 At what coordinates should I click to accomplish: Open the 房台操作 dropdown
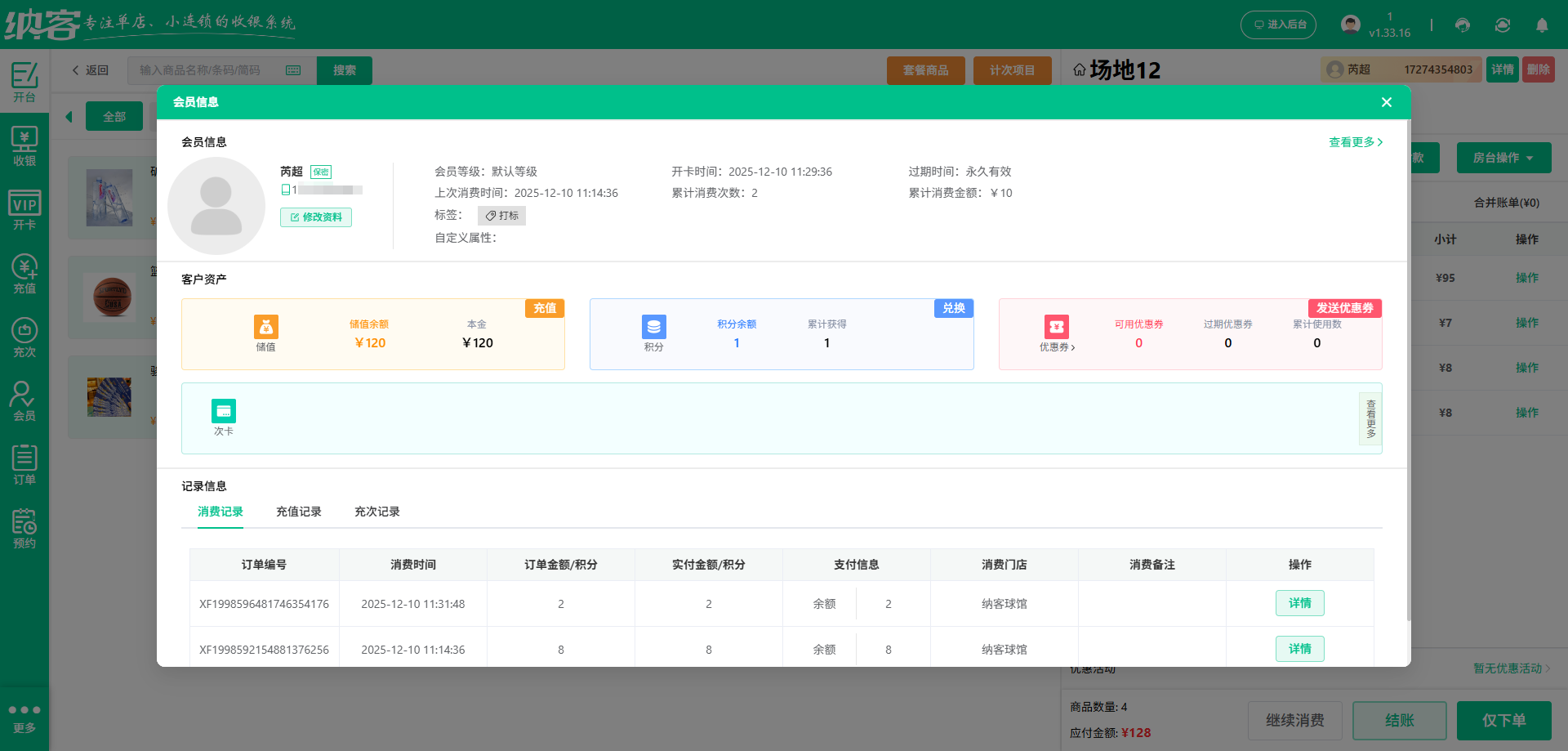(x=1503, y=157)
